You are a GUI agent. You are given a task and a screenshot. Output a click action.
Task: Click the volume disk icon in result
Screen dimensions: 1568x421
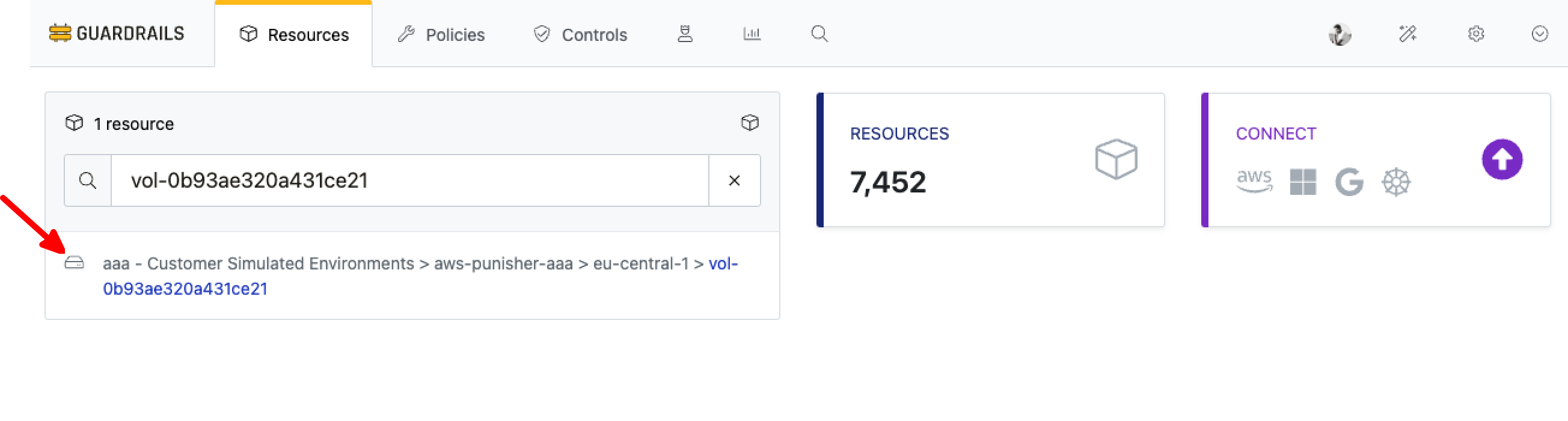75,263
